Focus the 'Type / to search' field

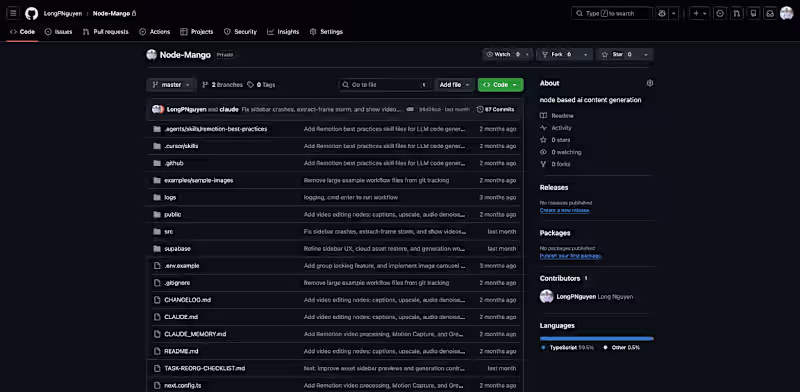coord(612,13)
